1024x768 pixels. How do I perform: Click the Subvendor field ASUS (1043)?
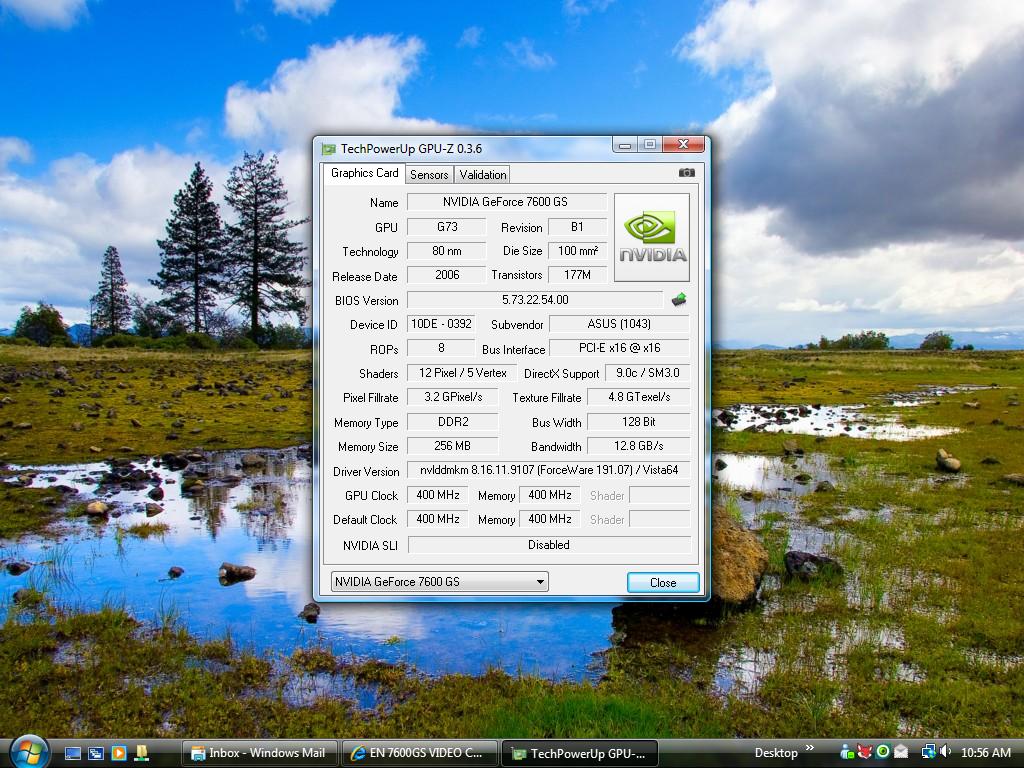click(619, 324)
